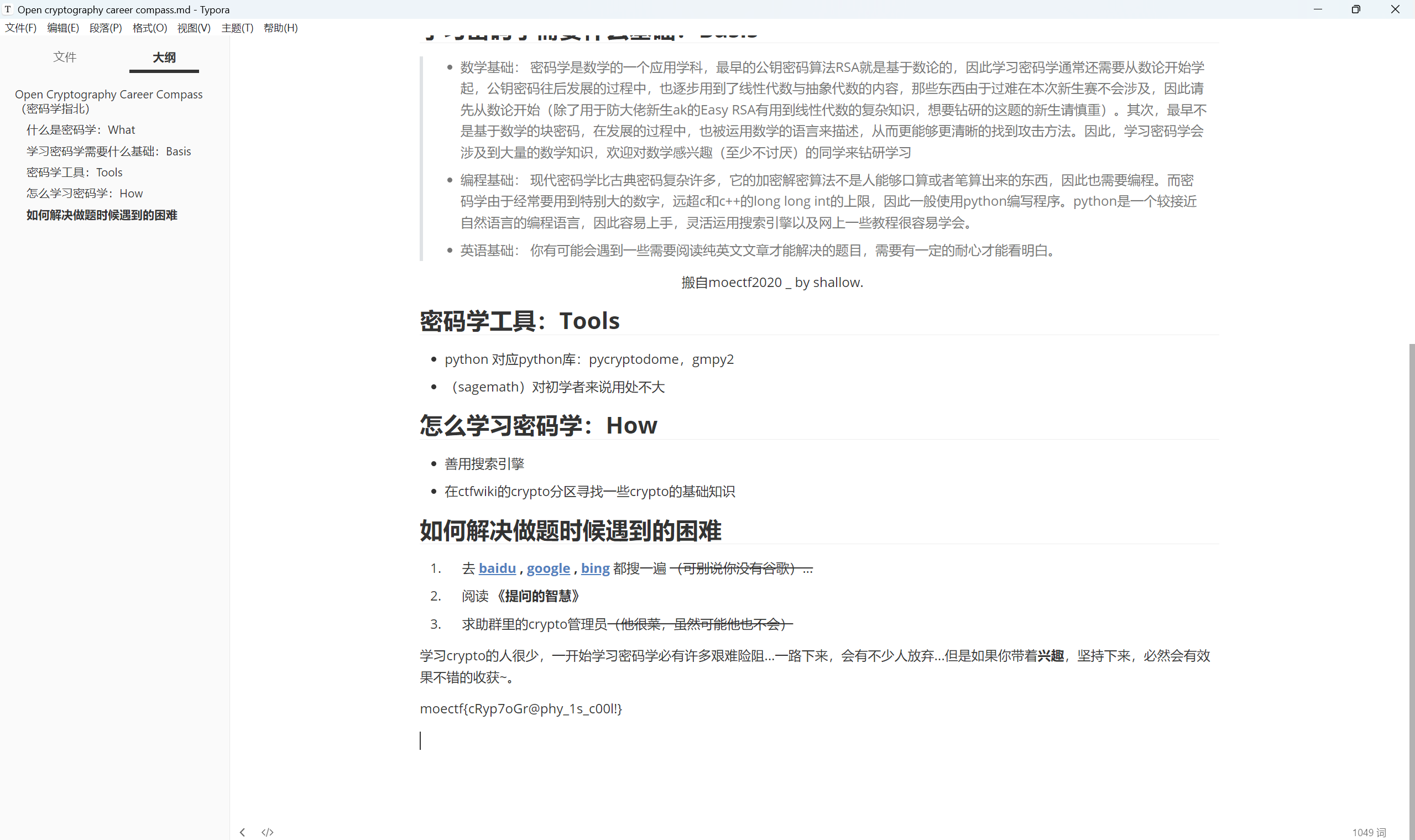
Task: Open the 视图(V) menu
Action: [194, 28]
